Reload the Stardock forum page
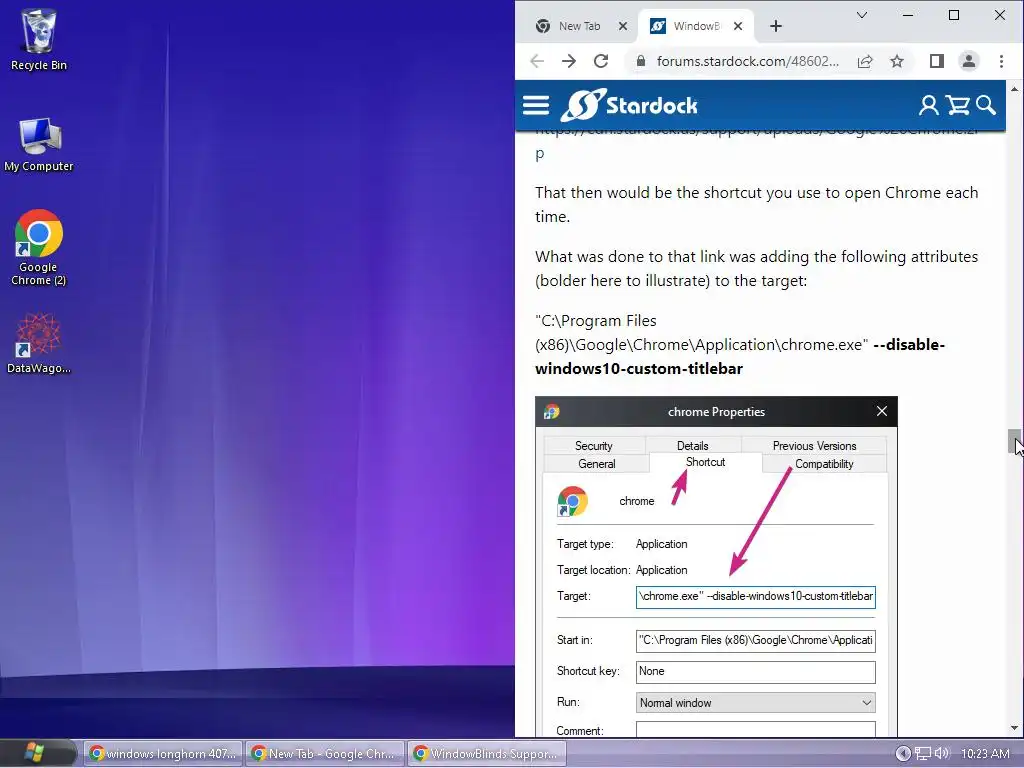The image size is (1024, 768). click(x=601, y=61)
